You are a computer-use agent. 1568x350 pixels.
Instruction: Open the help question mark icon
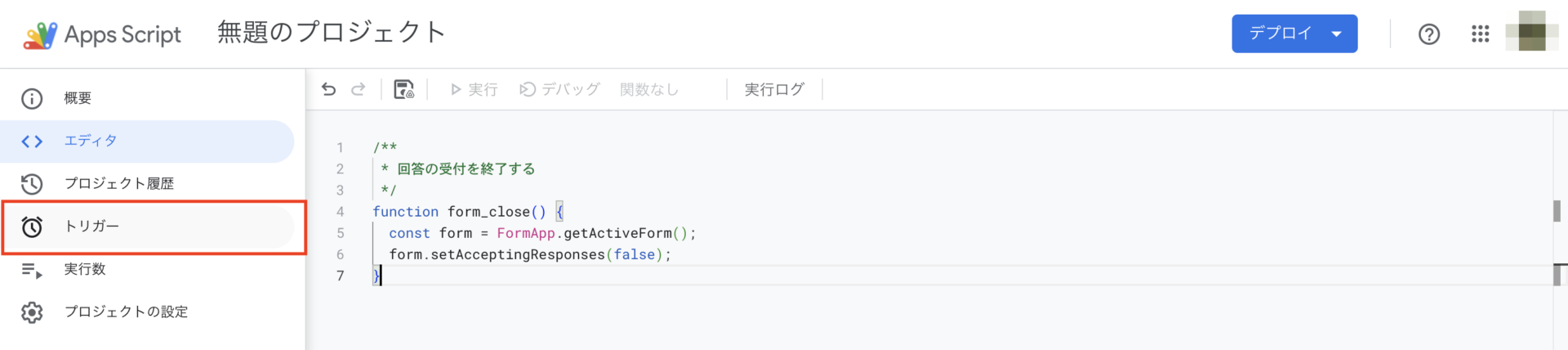(1428, 34)
